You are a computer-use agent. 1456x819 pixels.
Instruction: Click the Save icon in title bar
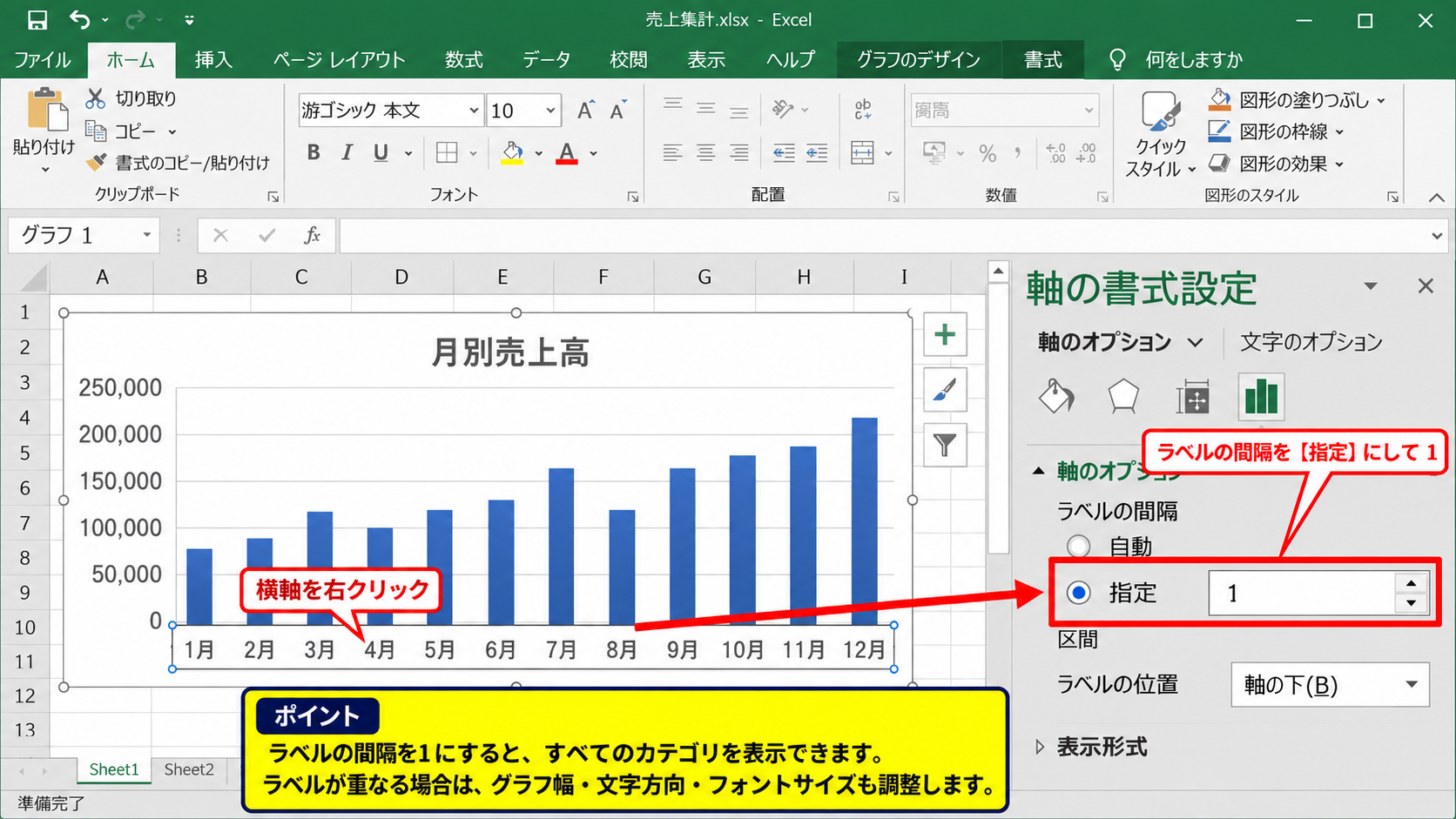coord(37,20)
